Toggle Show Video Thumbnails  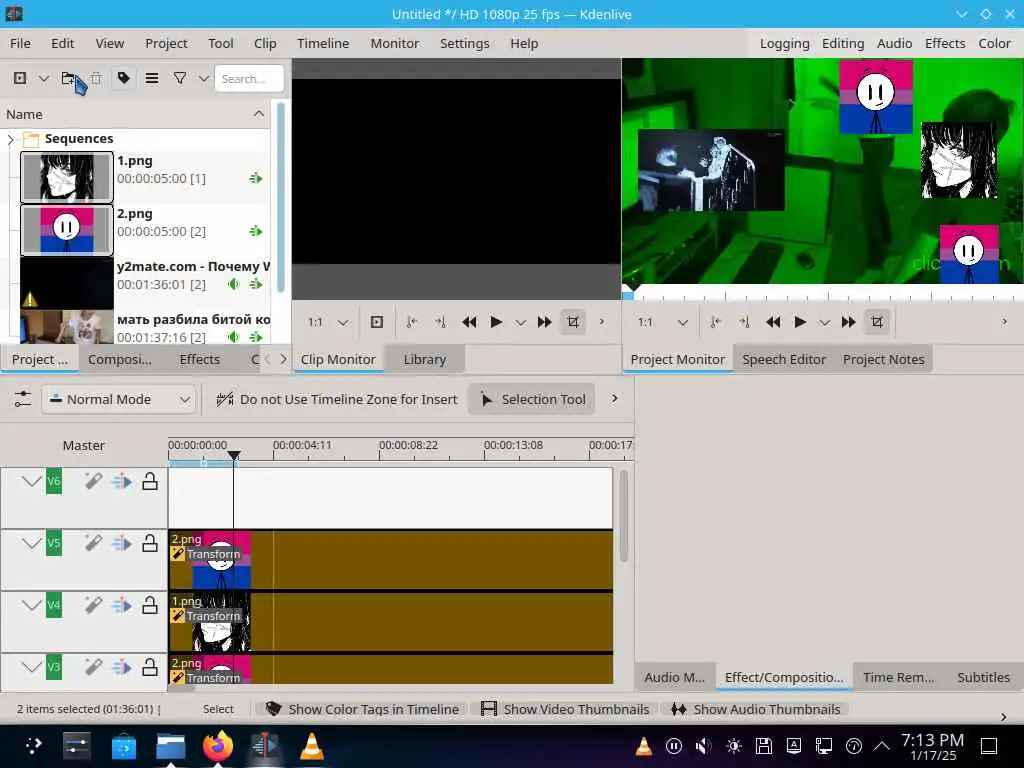[565, 709]
